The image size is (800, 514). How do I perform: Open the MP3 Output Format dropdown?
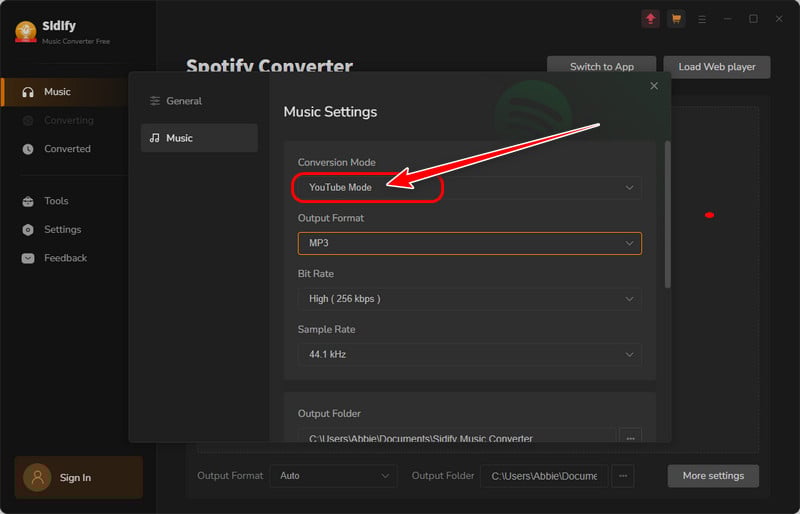tap(469, 243)
